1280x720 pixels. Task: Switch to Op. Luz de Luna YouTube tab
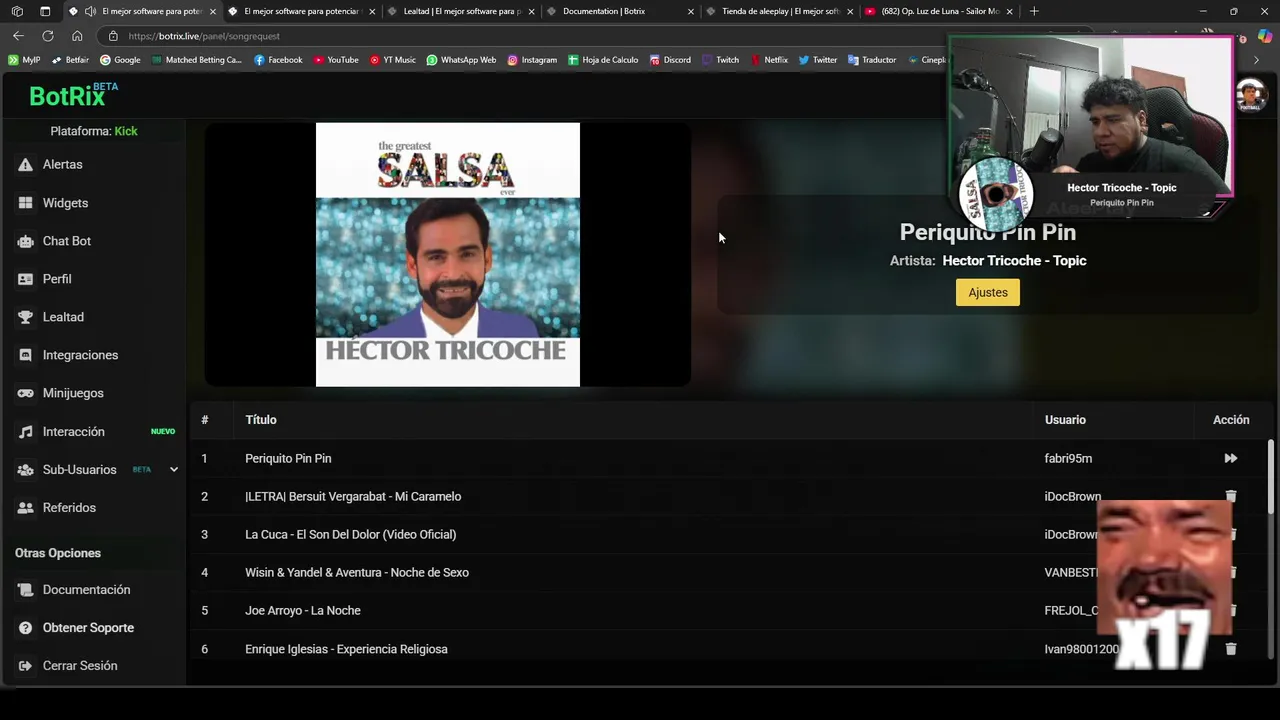point(938,11)
